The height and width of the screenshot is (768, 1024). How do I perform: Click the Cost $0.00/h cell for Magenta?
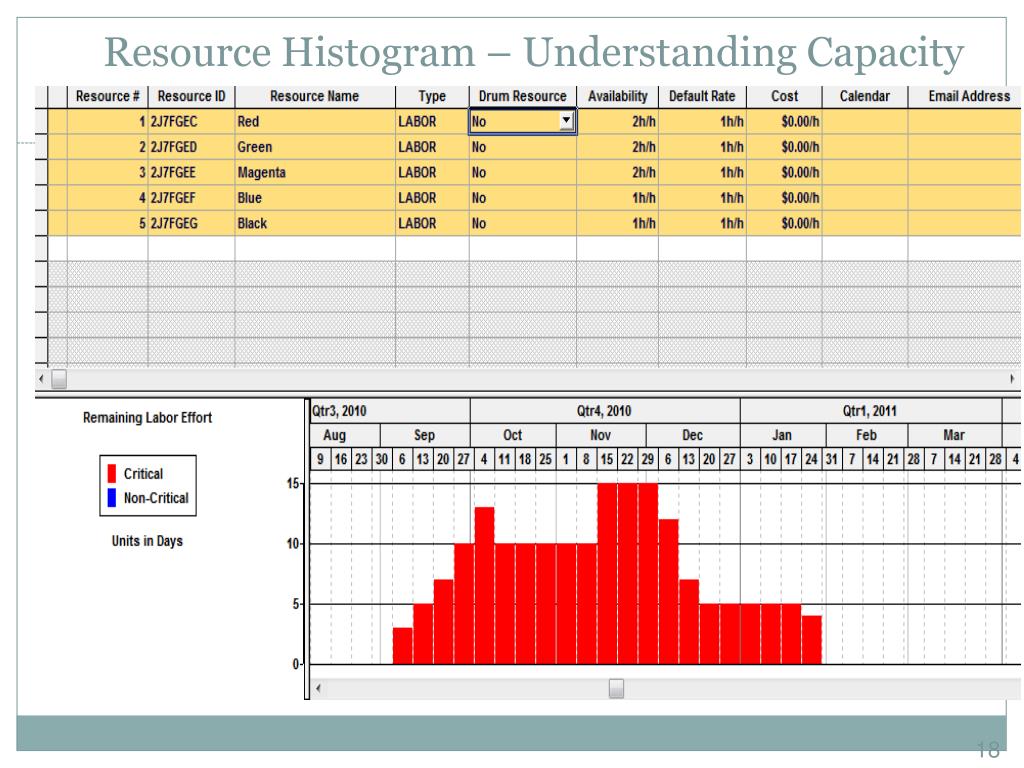point(784,172)
